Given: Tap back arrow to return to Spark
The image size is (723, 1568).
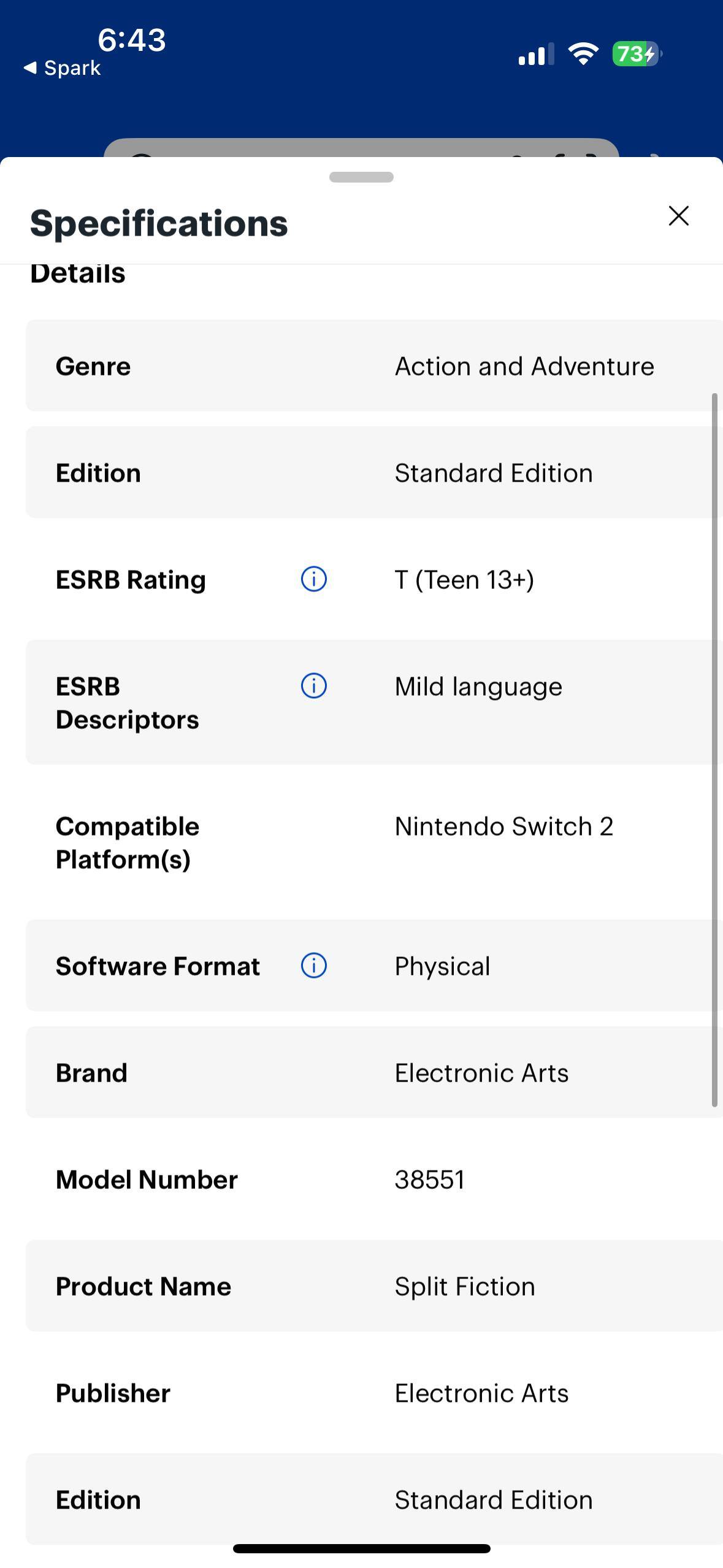Looking at the screenshot, I should click(x=31, y=67).
